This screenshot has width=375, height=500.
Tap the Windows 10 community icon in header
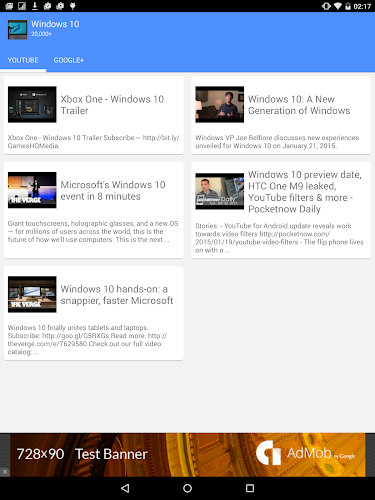click(x=17, y=30)
